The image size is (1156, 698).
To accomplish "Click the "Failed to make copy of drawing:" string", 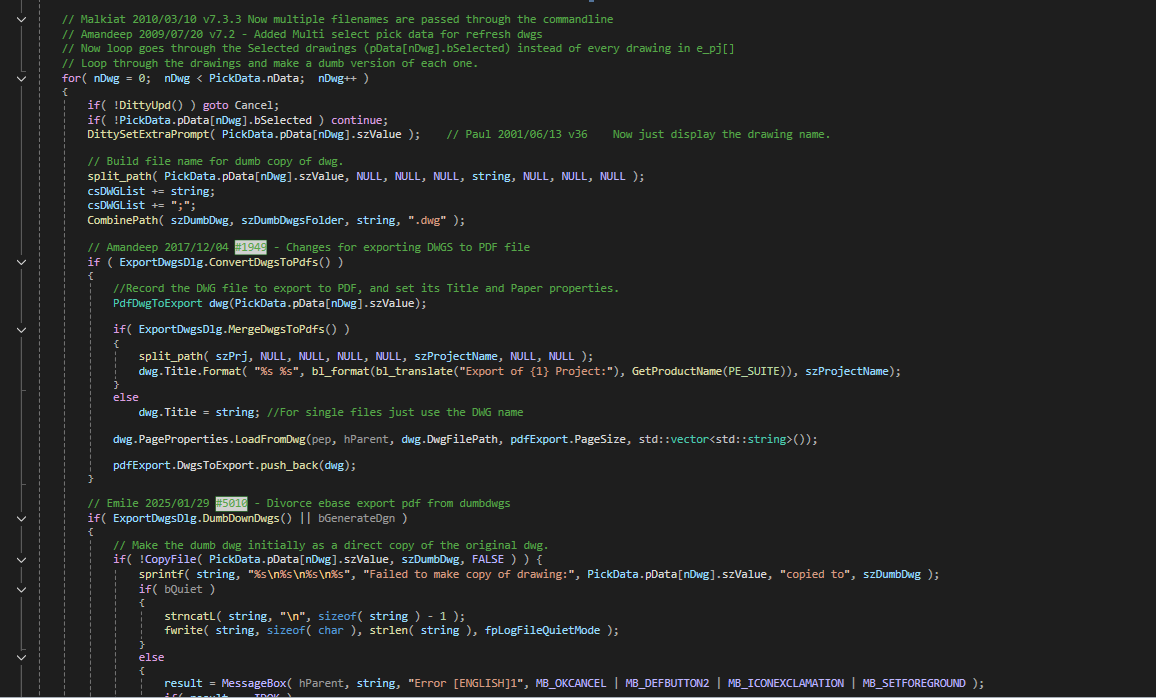I will [x=468, y=575].
